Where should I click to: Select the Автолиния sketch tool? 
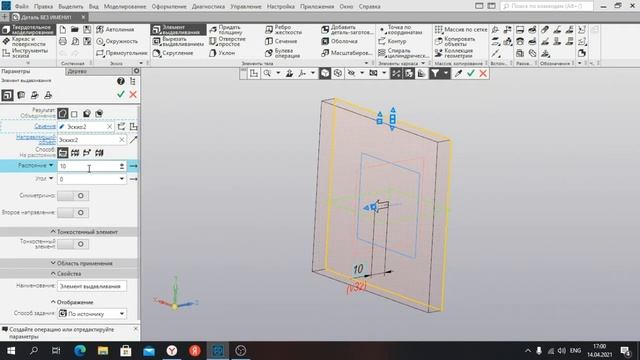[x=115, y=29]
